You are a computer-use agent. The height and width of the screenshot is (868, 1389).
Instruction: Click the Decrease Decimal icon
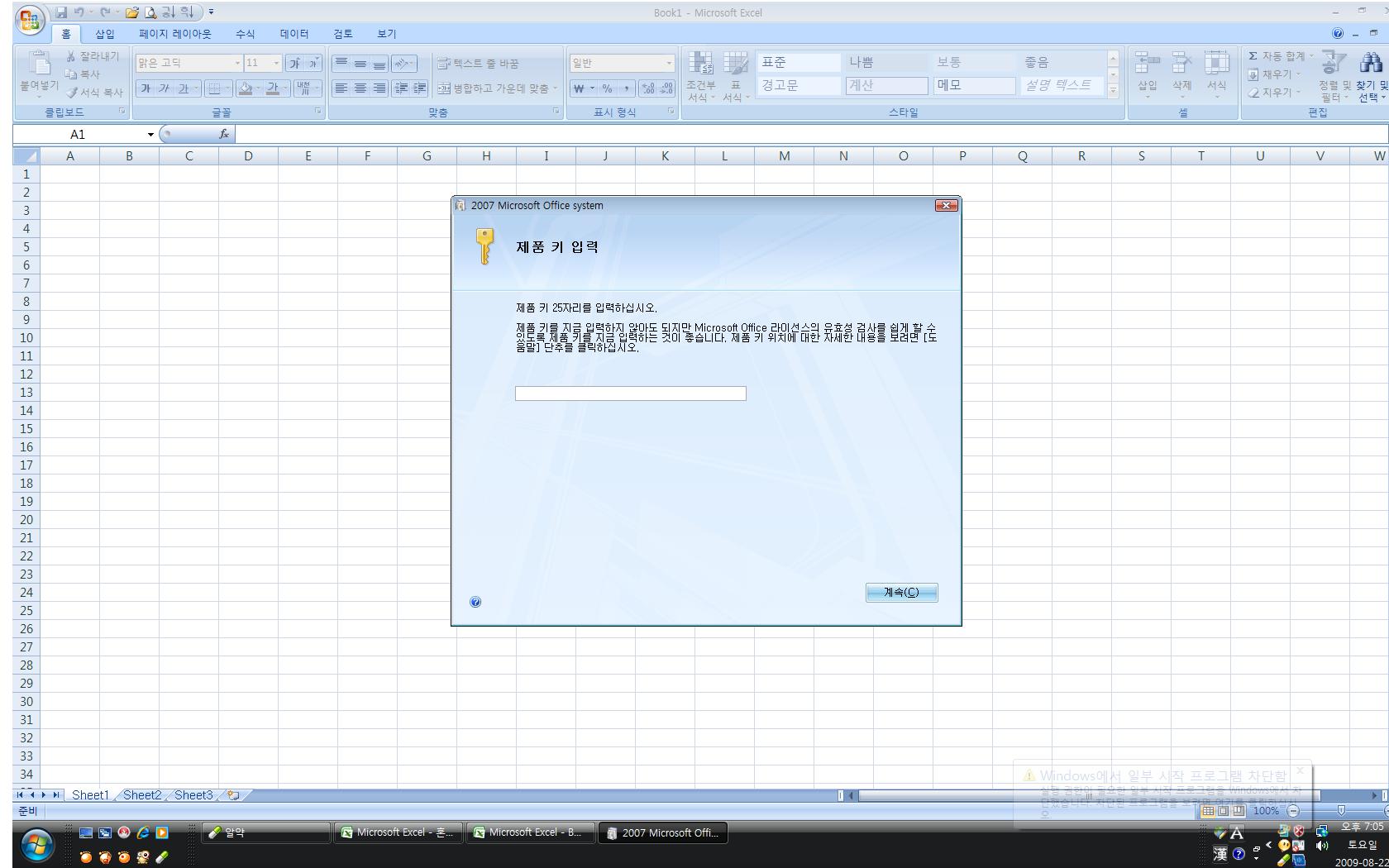[667, 88]
